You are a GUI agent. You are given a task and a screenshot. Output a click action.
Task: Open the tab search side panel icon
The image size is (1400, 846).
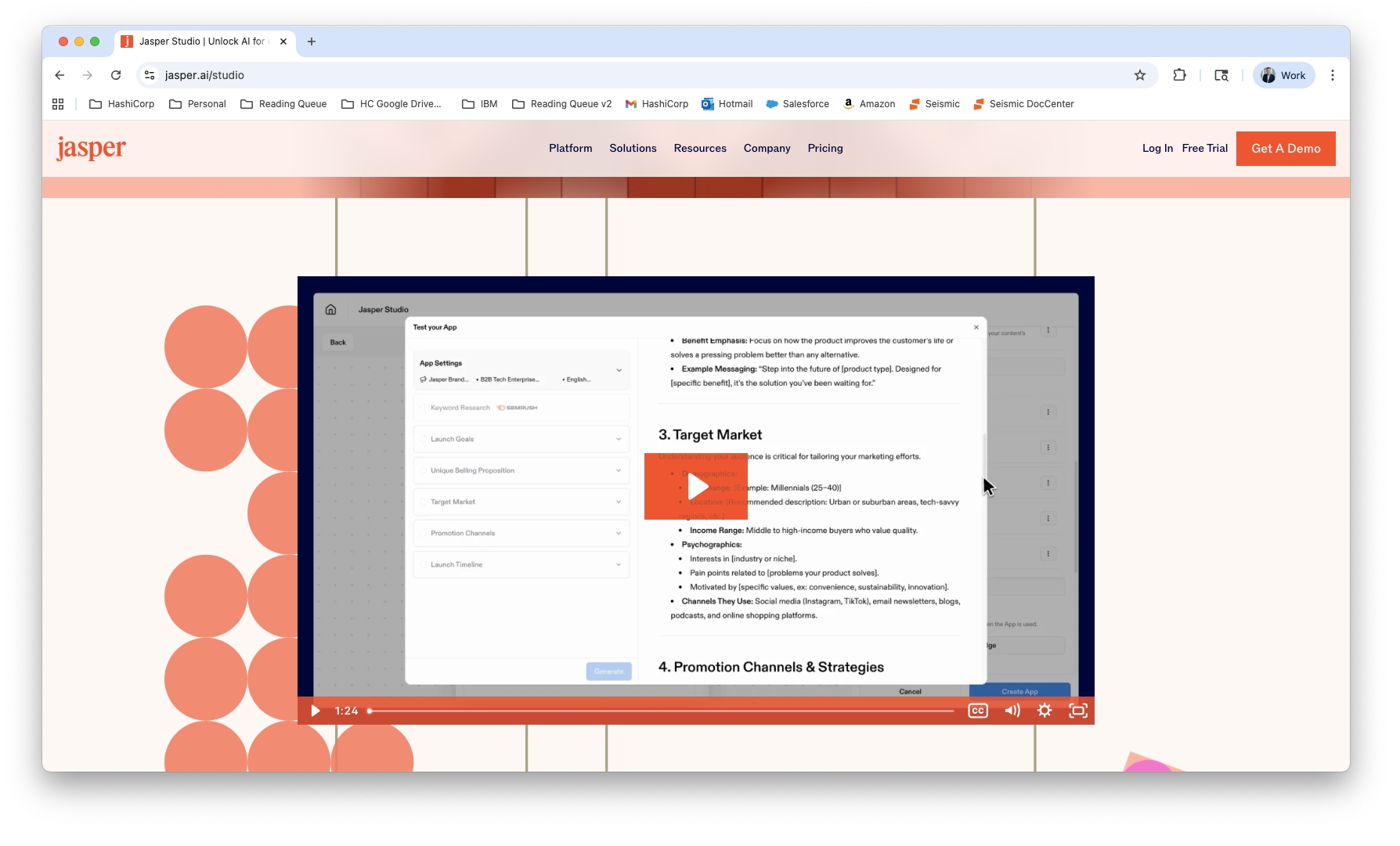tap(1221, 75)
